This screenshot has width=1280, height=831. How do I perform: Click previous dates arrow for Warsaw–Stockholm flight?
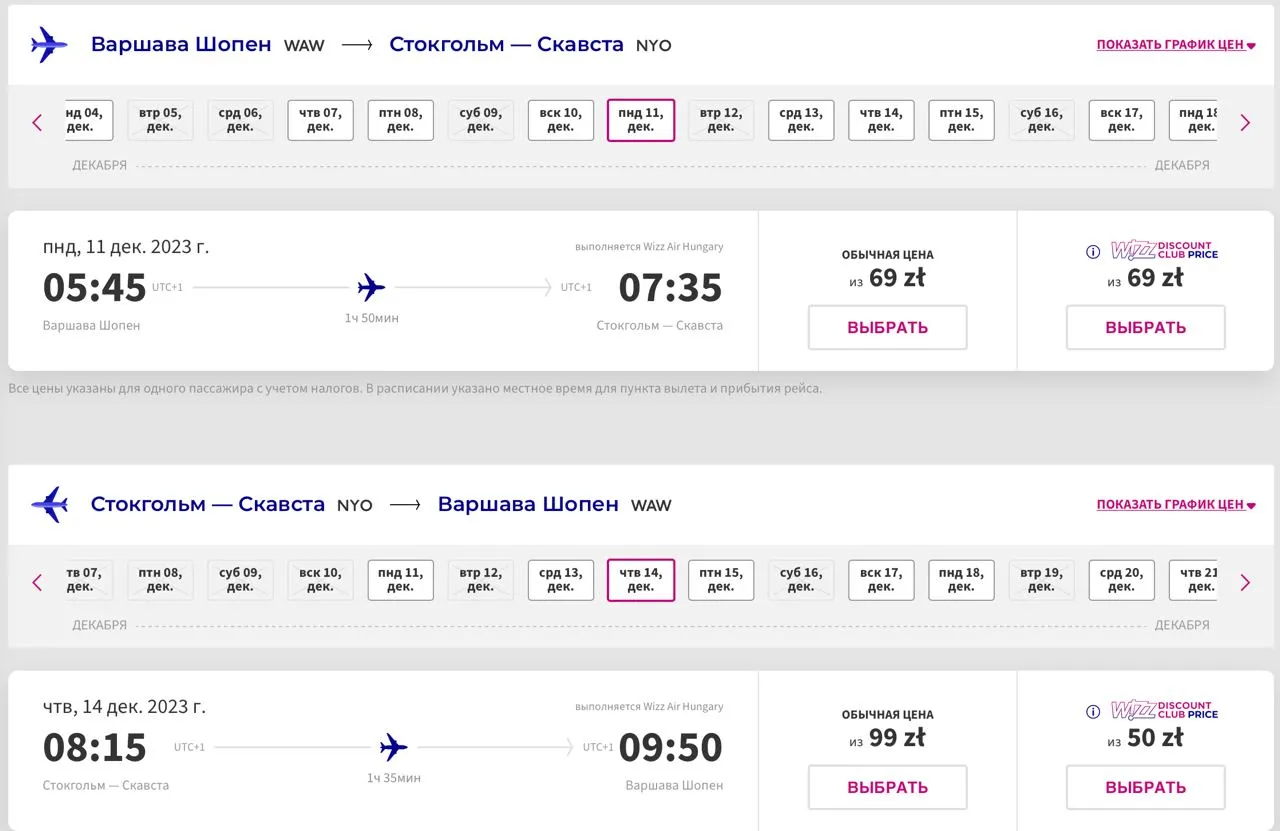click(x=38, y=122)
